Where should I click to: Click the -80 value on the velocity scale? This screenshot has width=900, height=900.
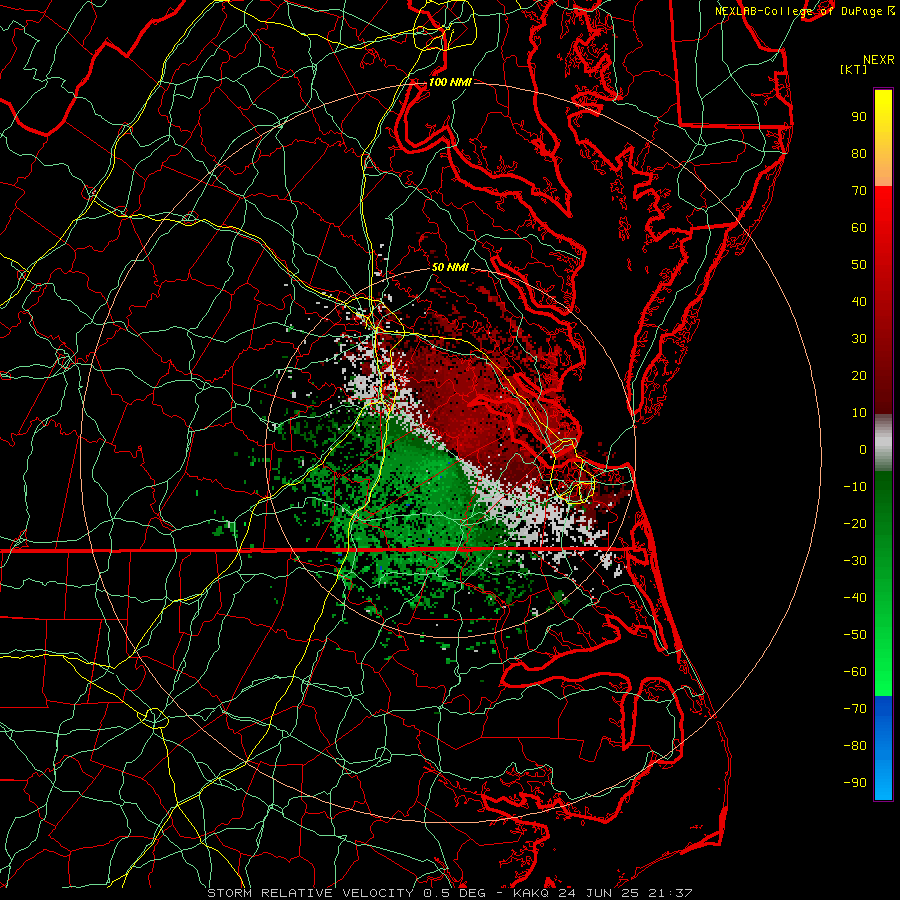(855, 746)
